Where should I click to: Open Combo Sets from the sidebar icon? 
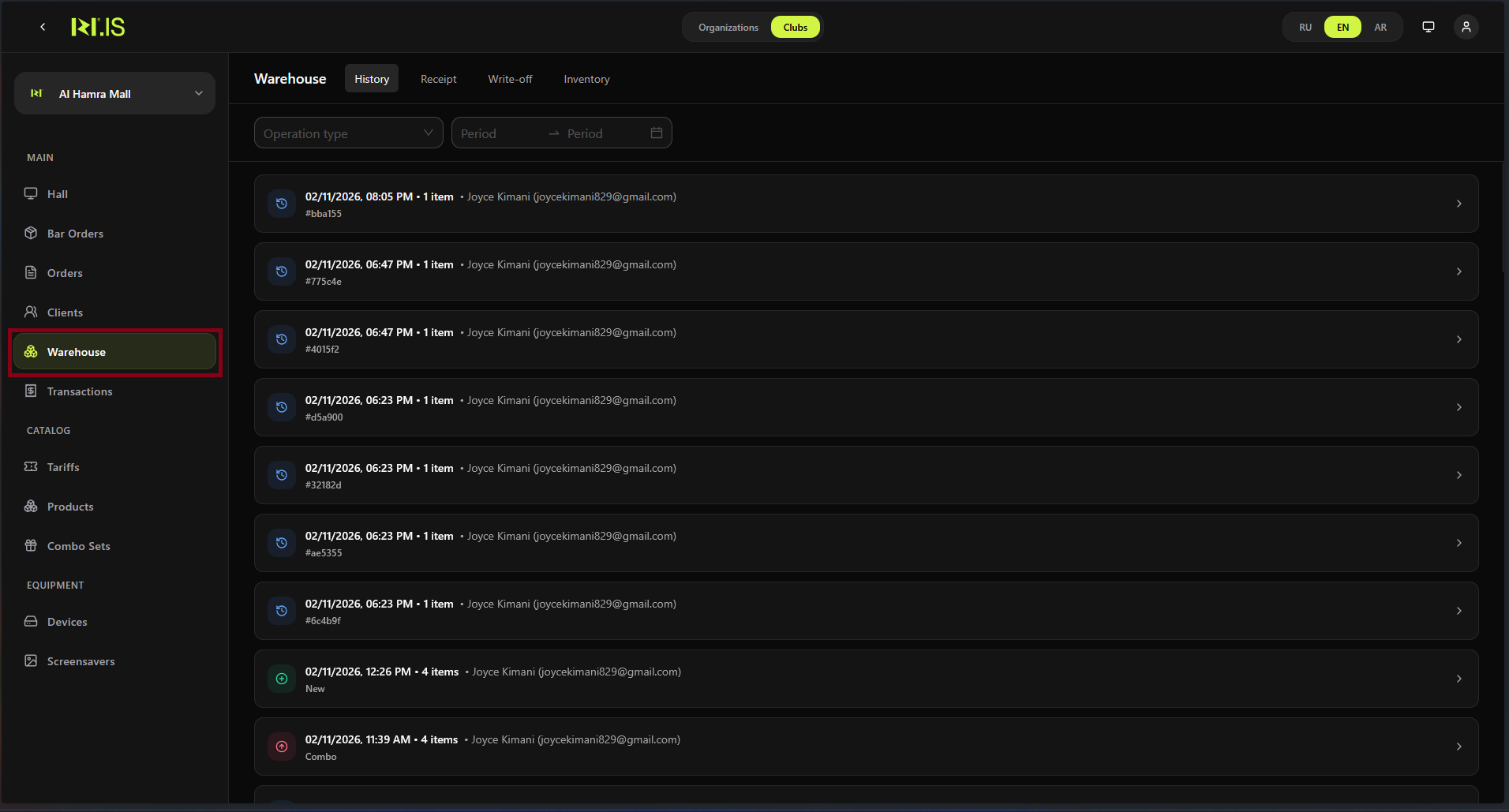pyautogui.click(x=30, y=545)
